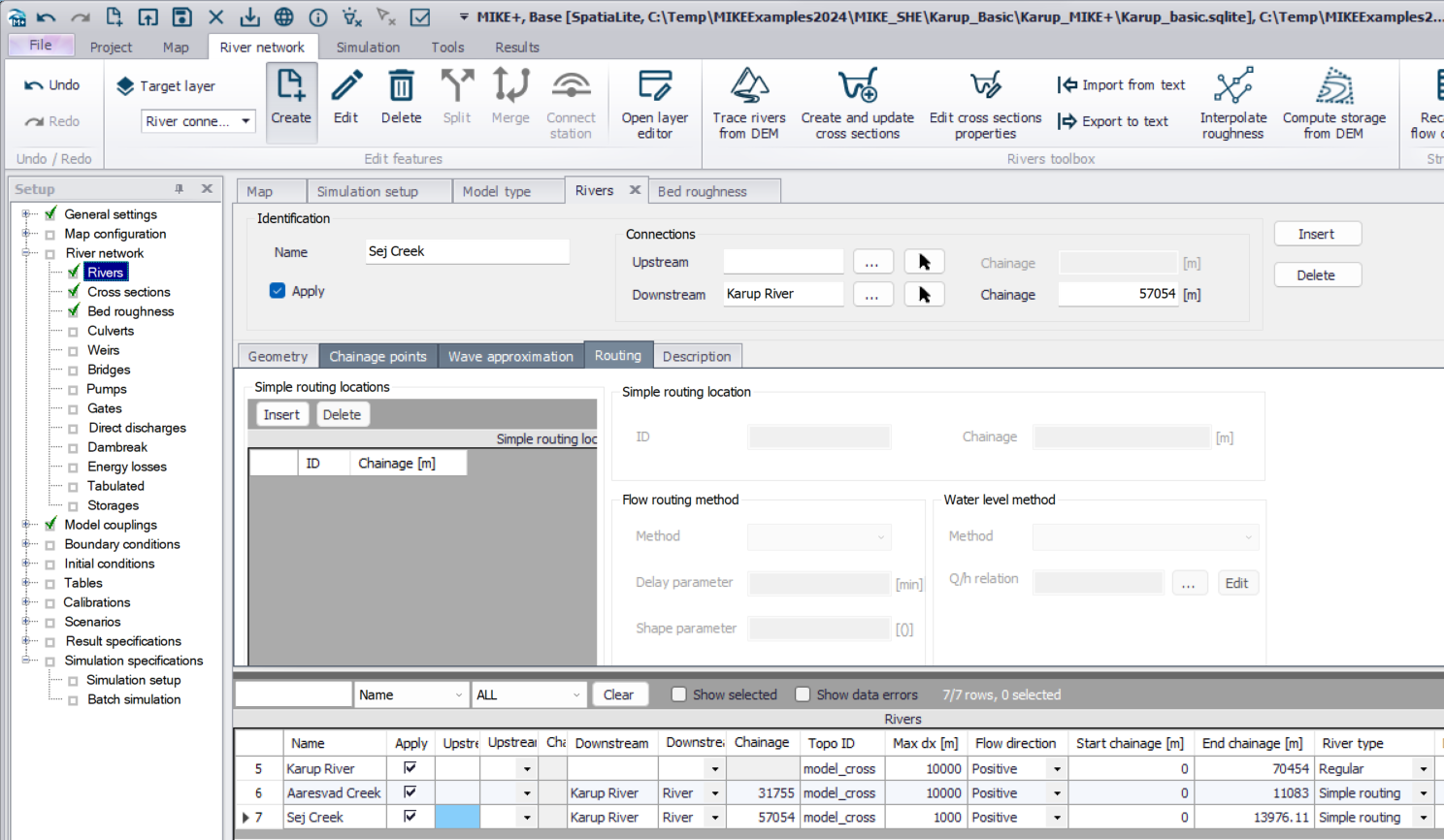Click the globe icon in the quick access toolbar
This screenshot has width=1444, height=840.
283,16
